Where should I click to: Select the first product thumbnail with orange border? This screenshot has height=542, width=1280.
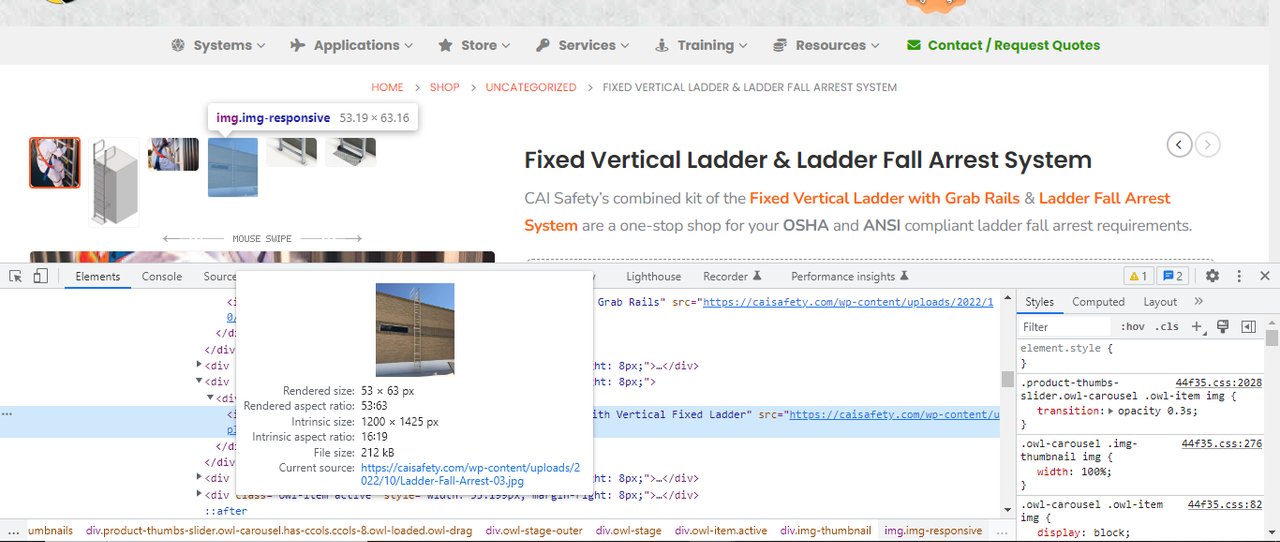click(x=55, y=163)
